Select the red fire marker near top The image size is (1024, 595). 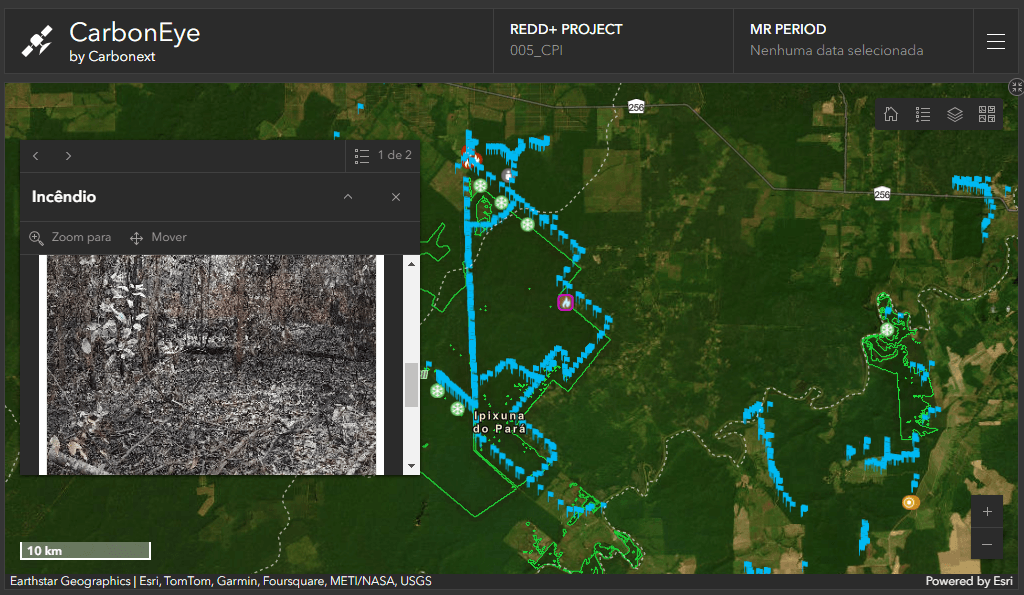(471, 157)
